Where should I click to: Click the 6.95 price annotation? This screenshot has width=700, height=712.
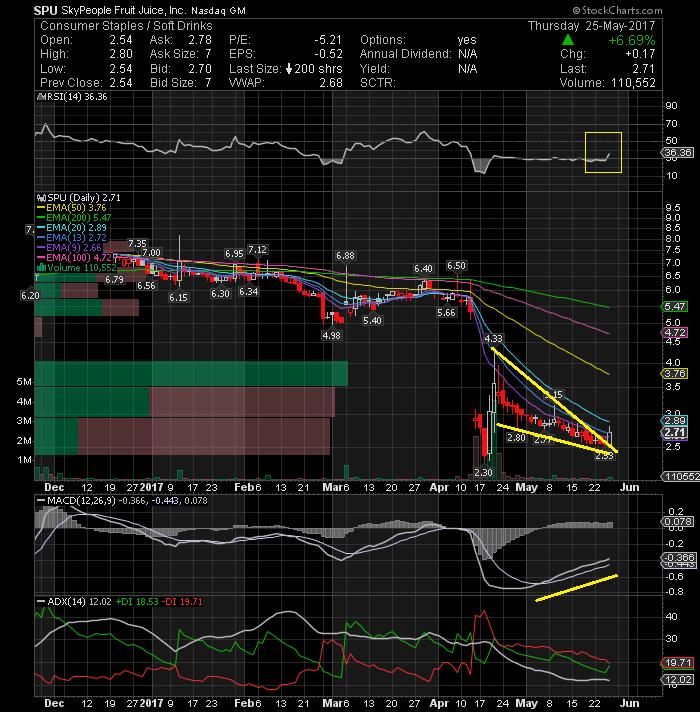click(234, 254)
